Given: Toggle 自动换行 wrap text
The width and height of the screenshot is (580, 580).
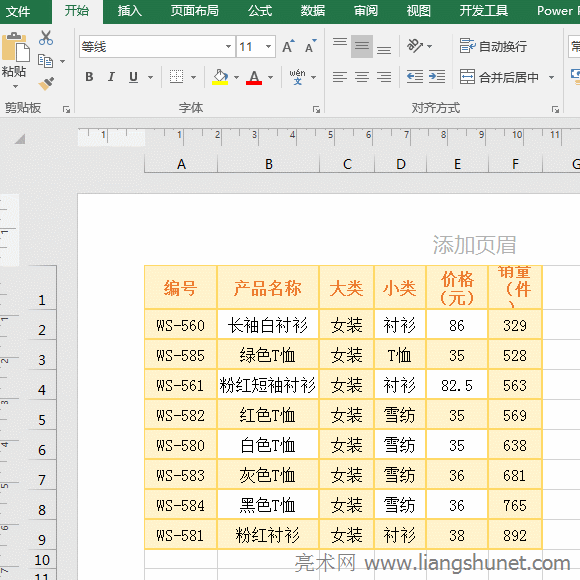Looking at the screenshot, I should point(493,46).
